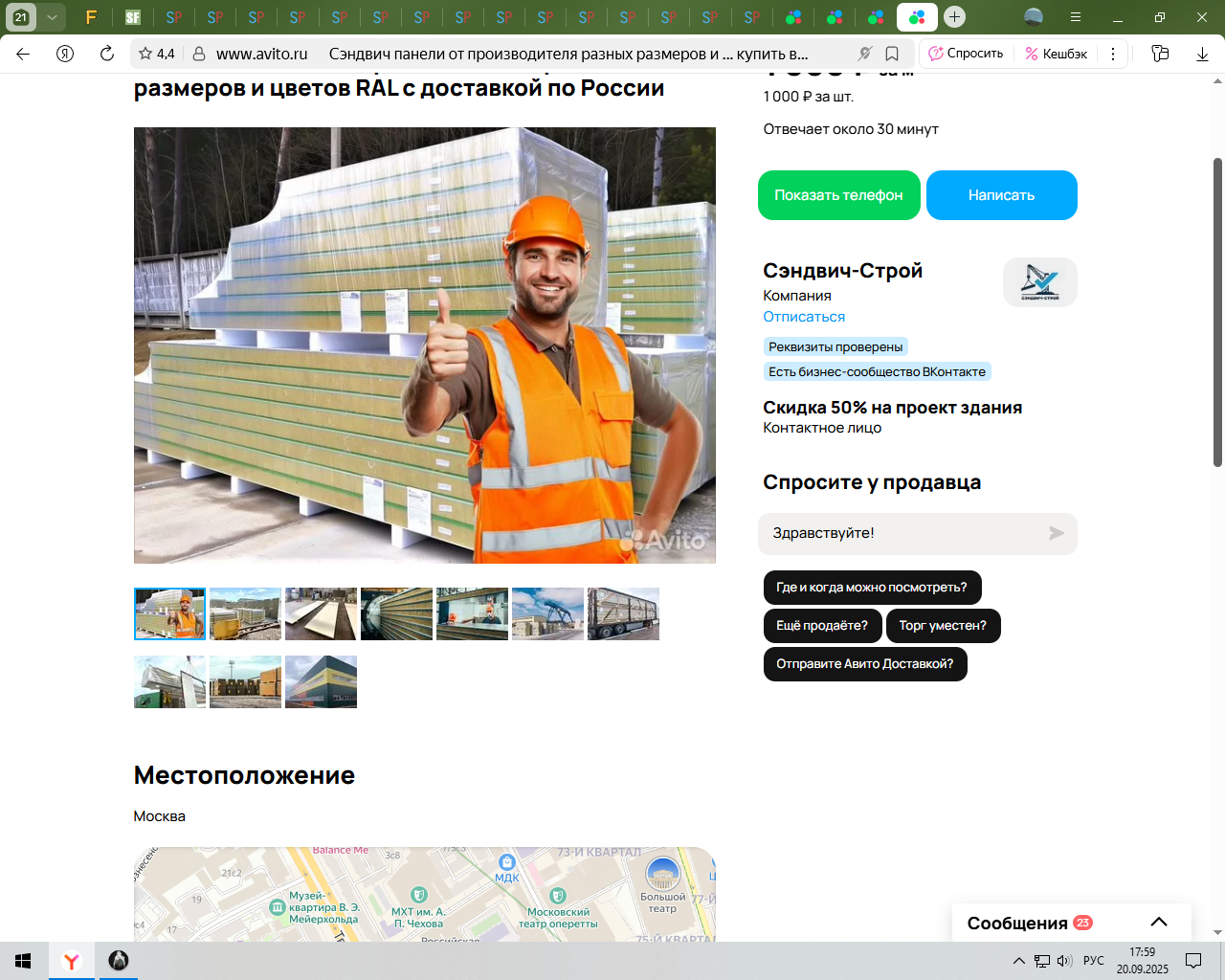The image size is (1225, 980).
Task: Click the МДК marker on the map
Action: (507, 863)
